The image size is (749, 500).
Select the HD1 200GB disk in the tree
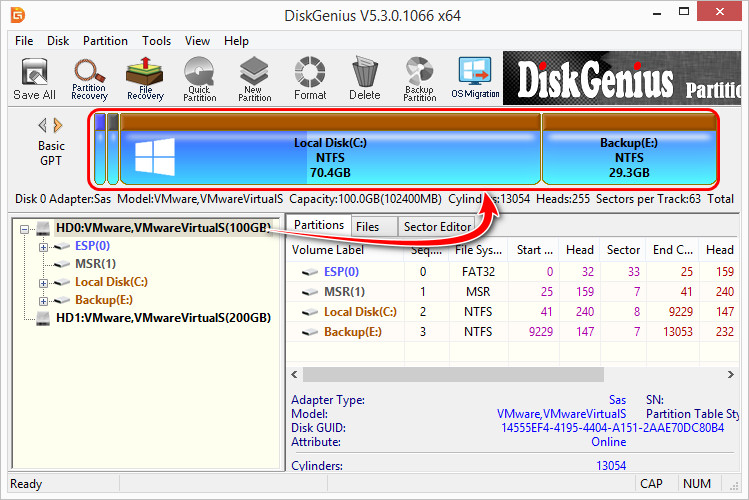163,318
